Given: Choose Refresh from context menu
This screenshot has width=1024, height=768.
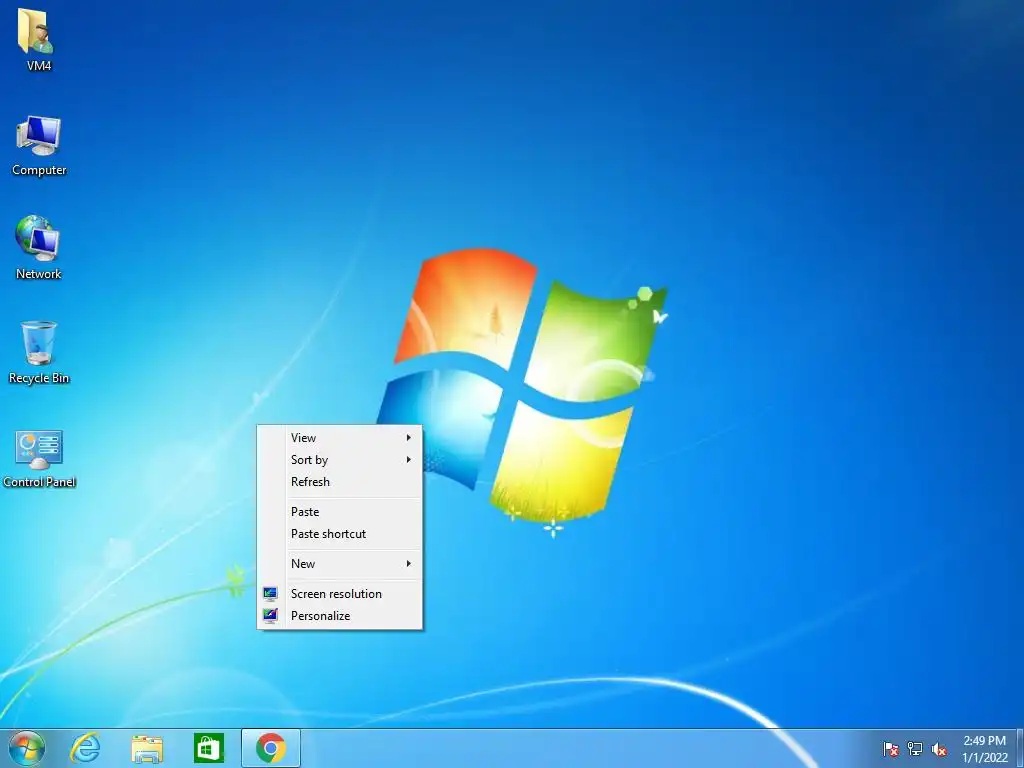Looking at the screenshot, I should point(340,482).
